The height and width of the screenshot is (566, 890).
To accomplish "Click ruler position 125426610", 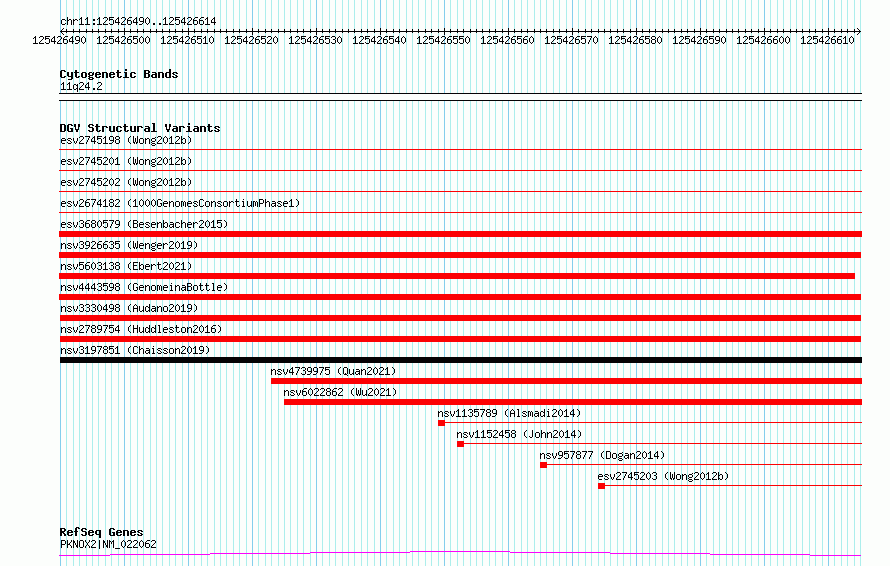I will pyautogui.click(x=828, y=40).
